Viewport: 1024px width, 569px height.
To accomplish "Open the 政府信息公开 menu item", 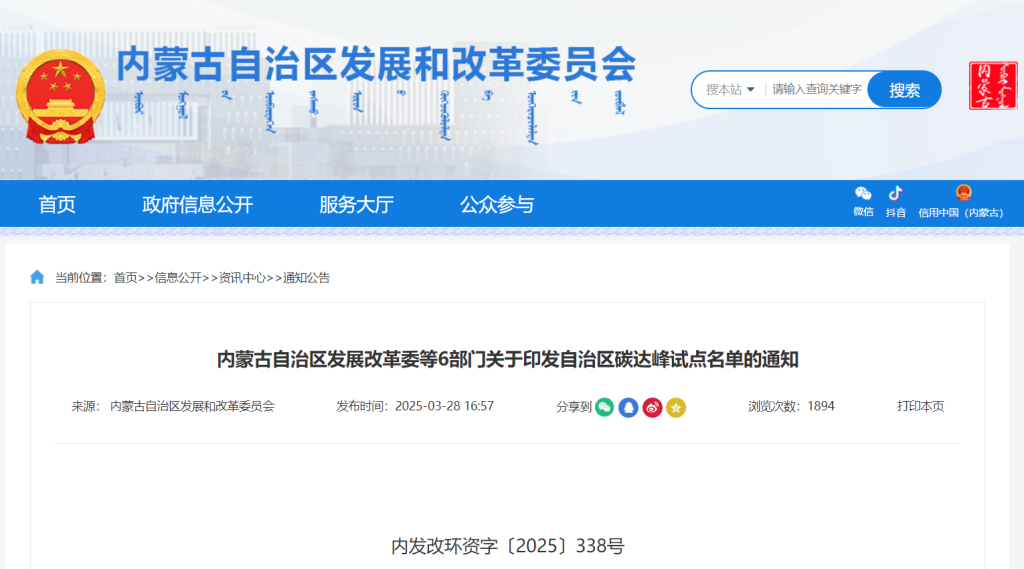I will 197,204.
